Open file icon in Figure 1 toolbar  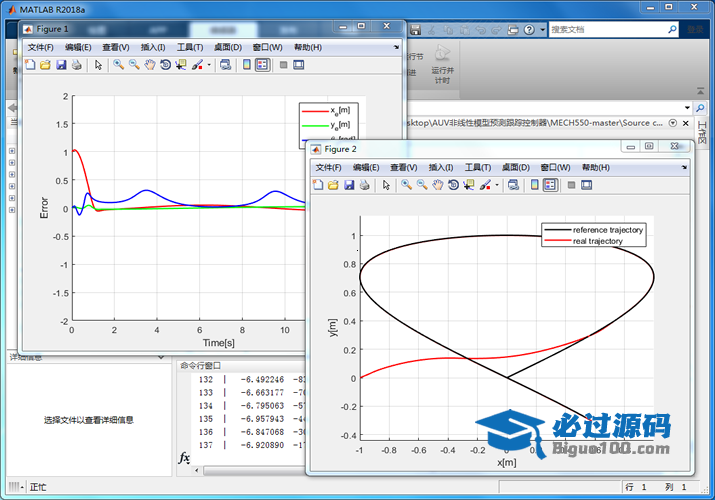pos(45,65)
